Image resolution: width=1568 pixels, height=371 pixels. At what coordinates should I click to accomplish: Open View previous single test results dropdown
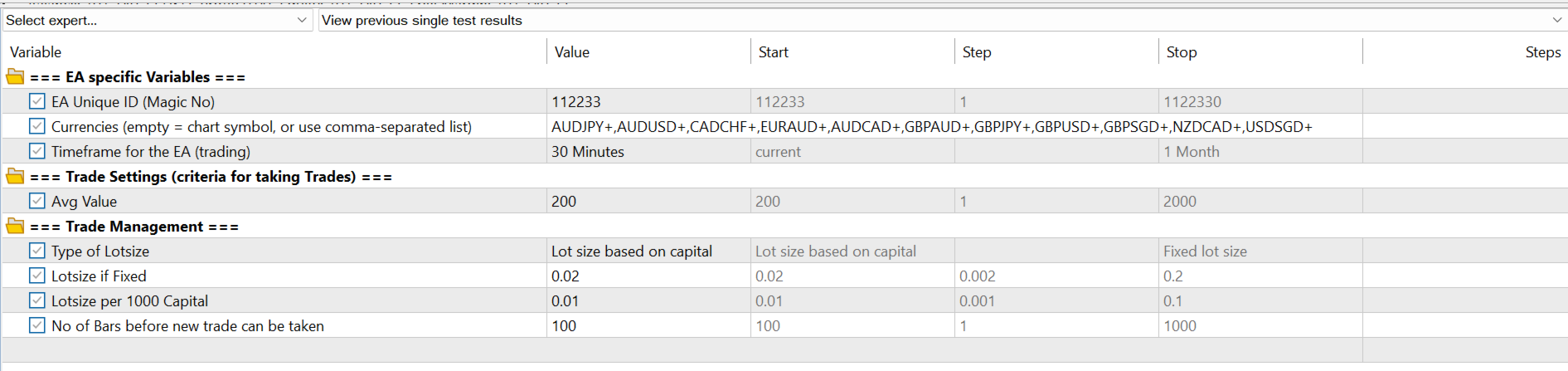point(942,20)
